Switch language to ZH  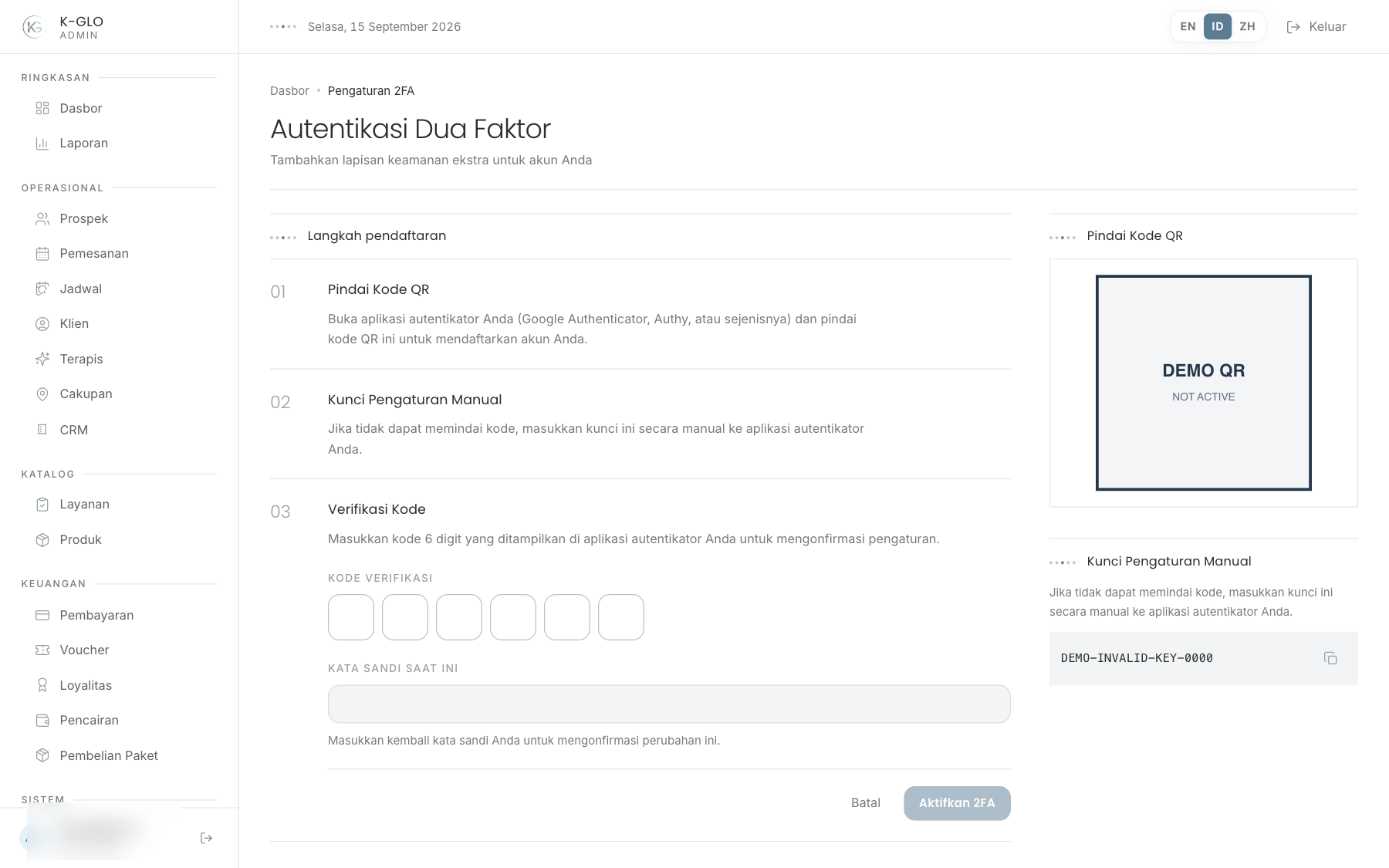1247,26
